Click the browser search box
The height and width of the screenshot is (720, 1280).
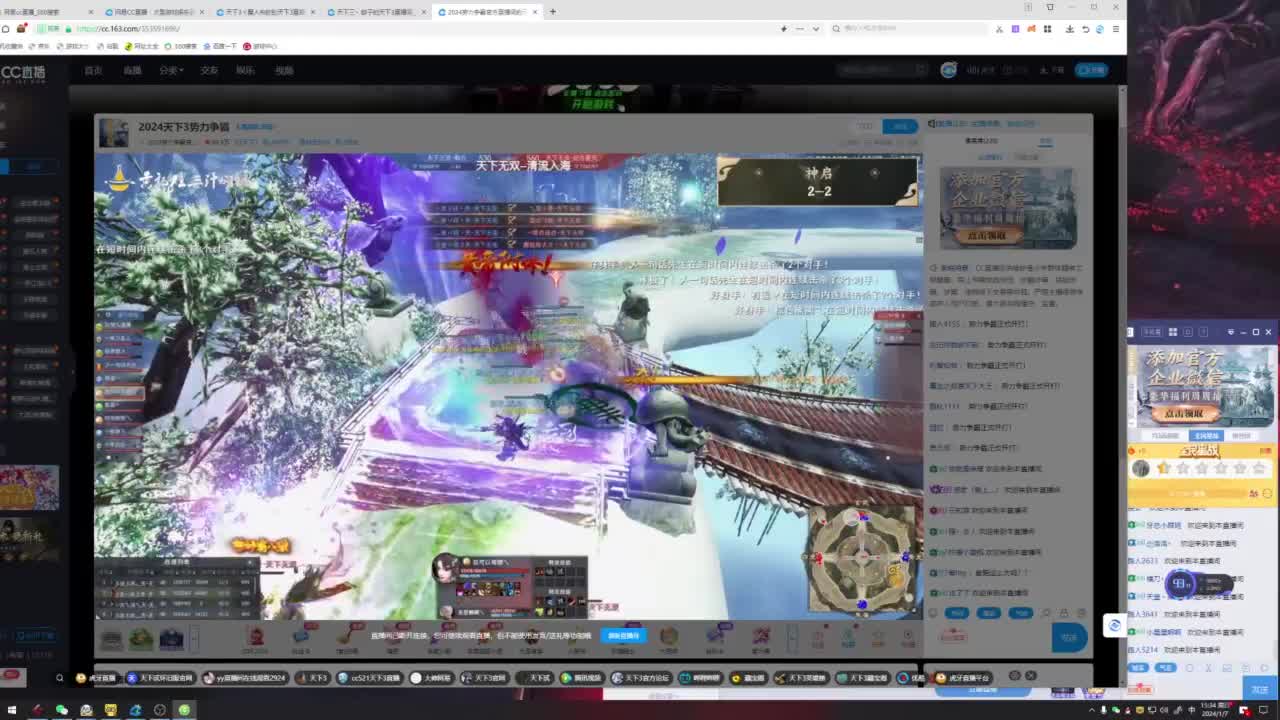910,28
